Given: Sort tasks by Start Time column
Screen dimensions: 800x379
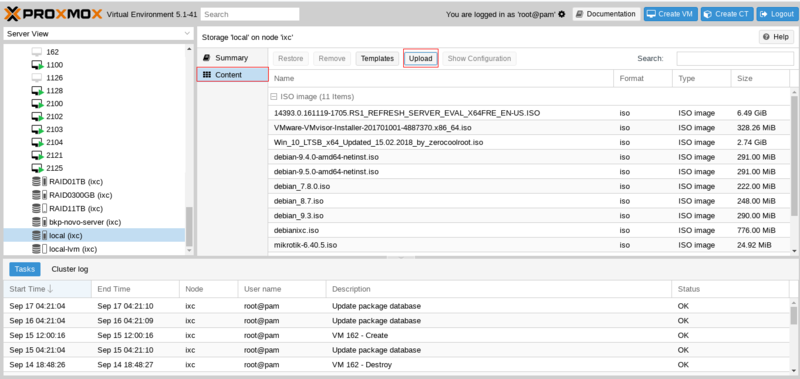Looking at the screenshot, I should (47, 289).
